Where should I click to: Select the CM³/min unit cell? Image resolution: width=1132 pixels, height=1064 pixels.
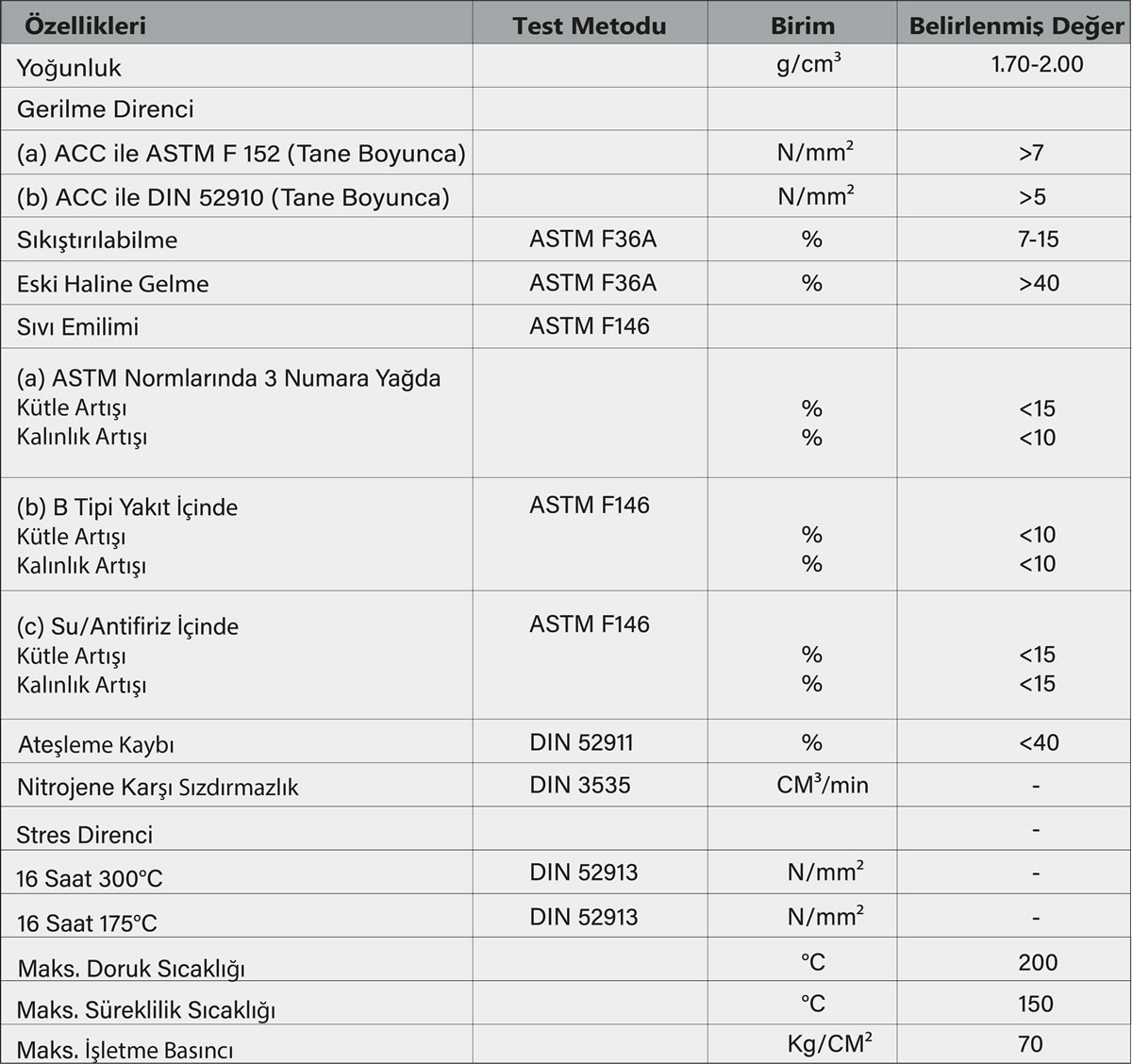[x=822, y=785]
